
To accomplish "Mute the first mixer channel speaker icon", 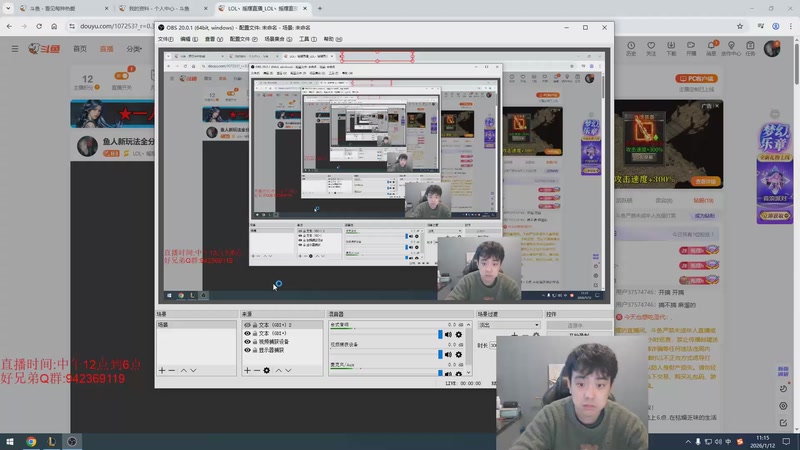I will (x=448, y=335).
